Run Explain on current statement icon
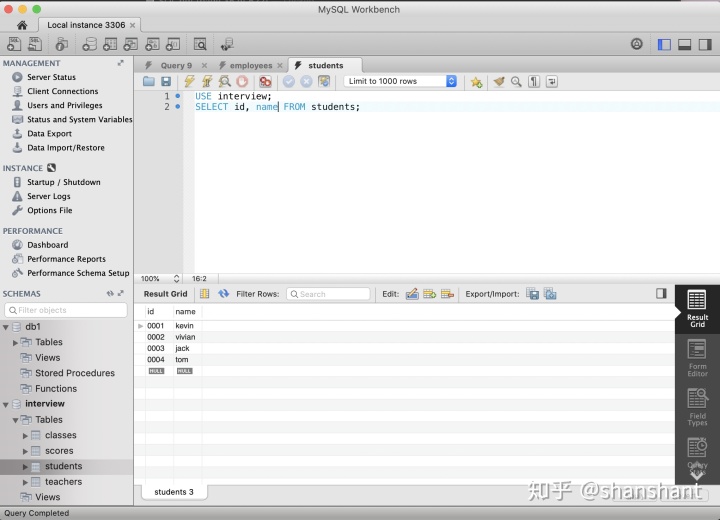Viewport: 720px width, 520px height. pyautogui.click(x=225, y=82)
